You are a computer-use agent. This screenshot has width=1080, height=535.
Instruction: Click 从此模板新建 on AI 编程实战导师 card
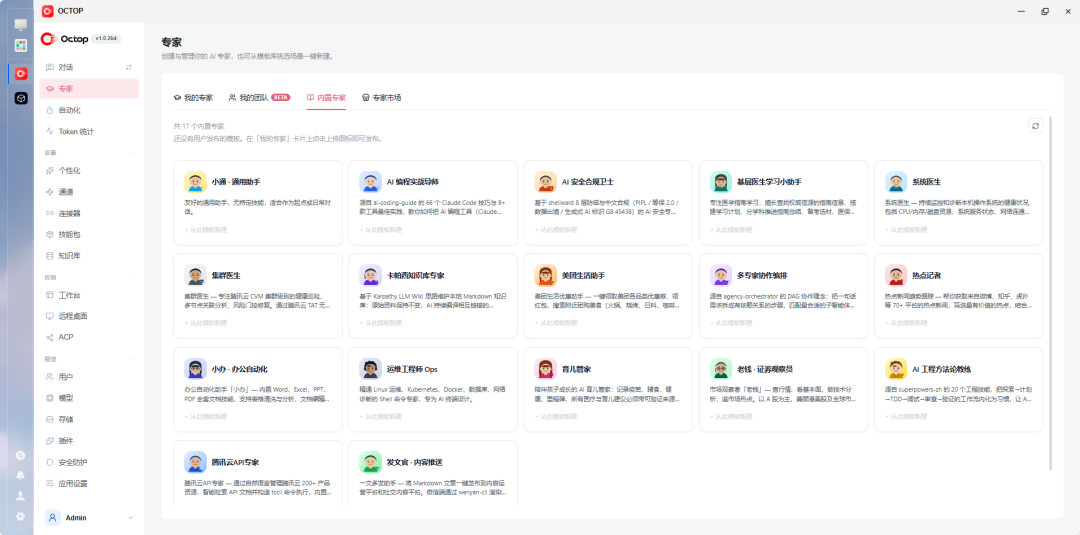(x=381, y=229)
